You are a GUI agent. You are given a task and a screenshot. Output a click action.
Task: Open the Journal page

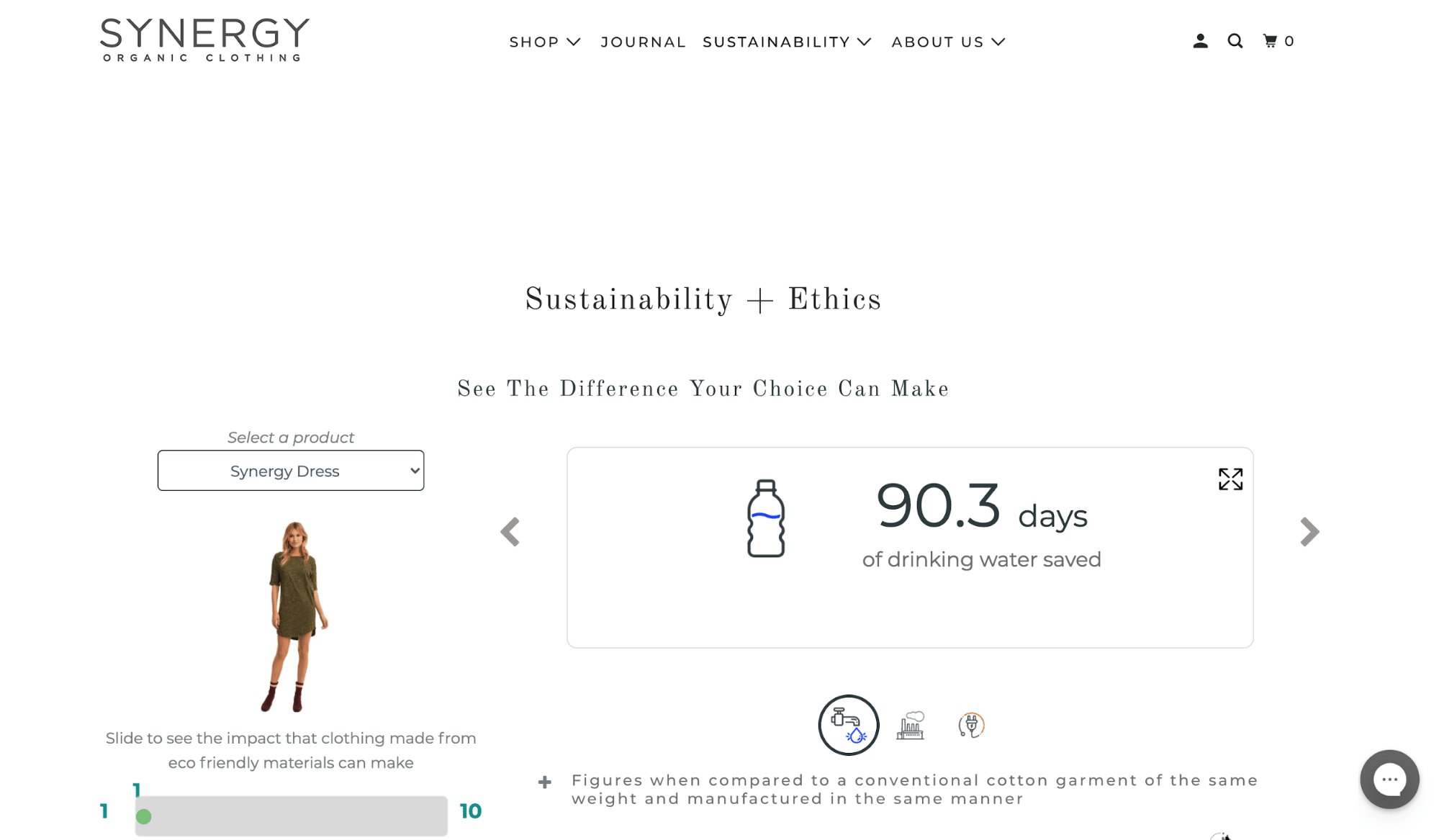click(643, 42)
